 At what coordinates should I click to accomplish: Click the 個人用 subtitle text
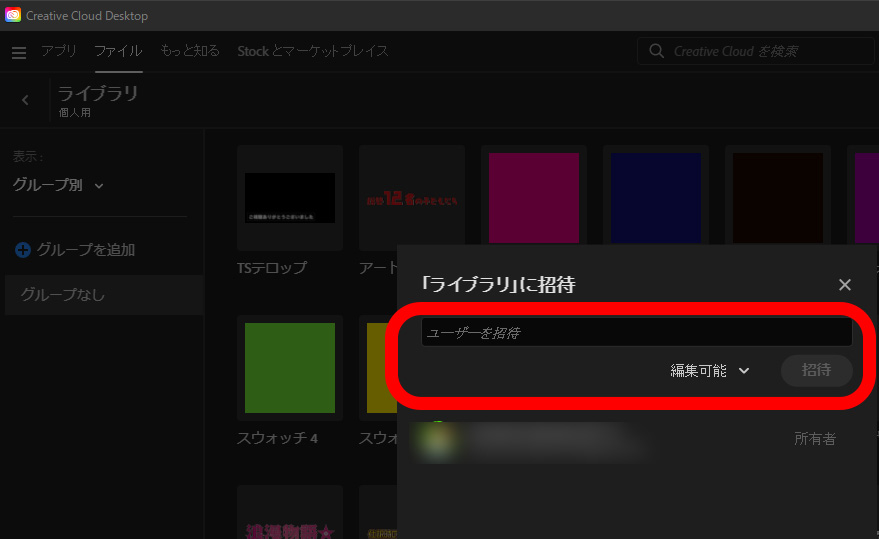[75, 113]
